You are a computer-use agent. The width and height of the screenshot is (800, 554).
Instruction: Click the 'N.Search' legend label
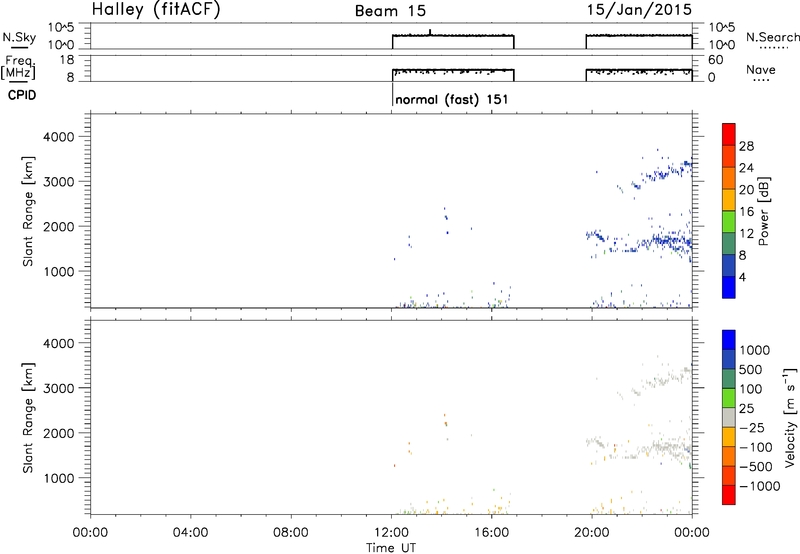tap(772, 37)
